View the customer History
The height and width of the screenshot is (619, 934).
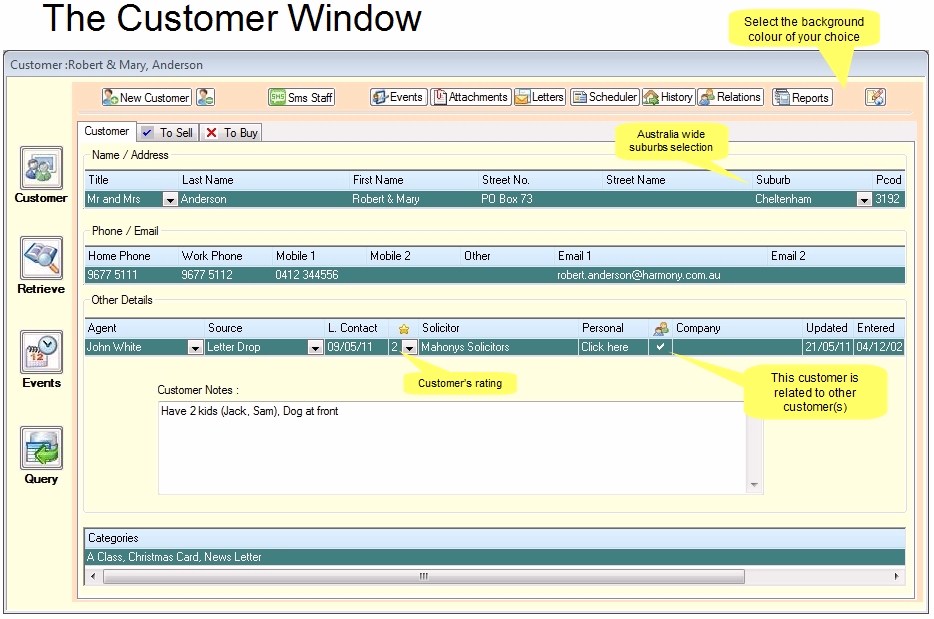(668, 97)
